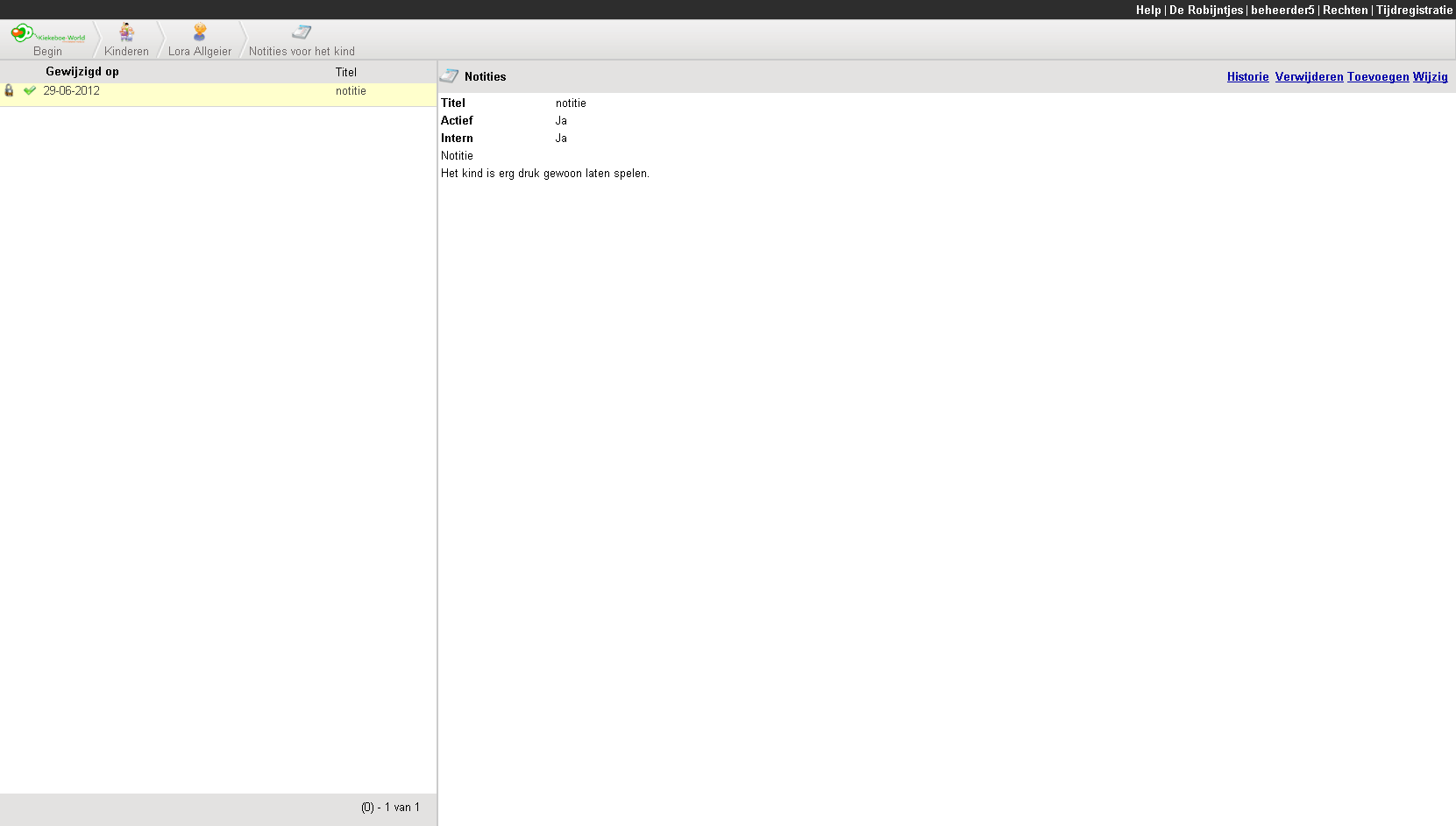1456x826 pixels.
Task: Click the Begin breadcrumb label
Action: pyautogui.click(x=47, y=51)
